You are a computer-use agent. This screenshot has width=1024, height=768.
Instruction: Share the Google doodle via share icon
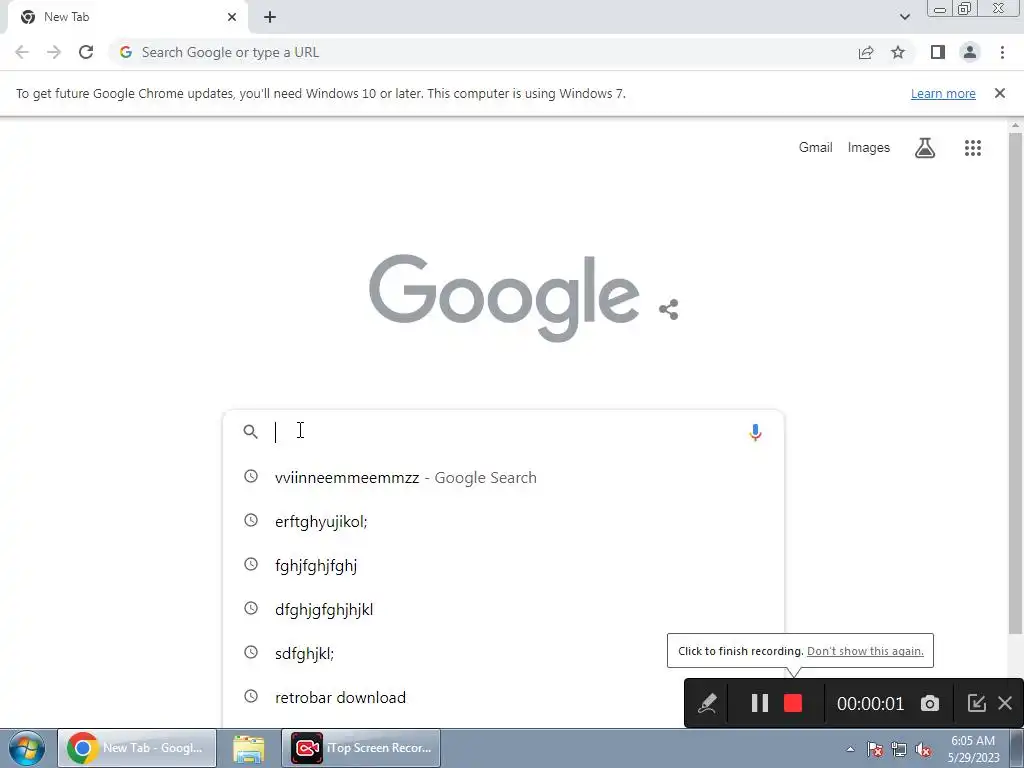click(x=668, y=310)
